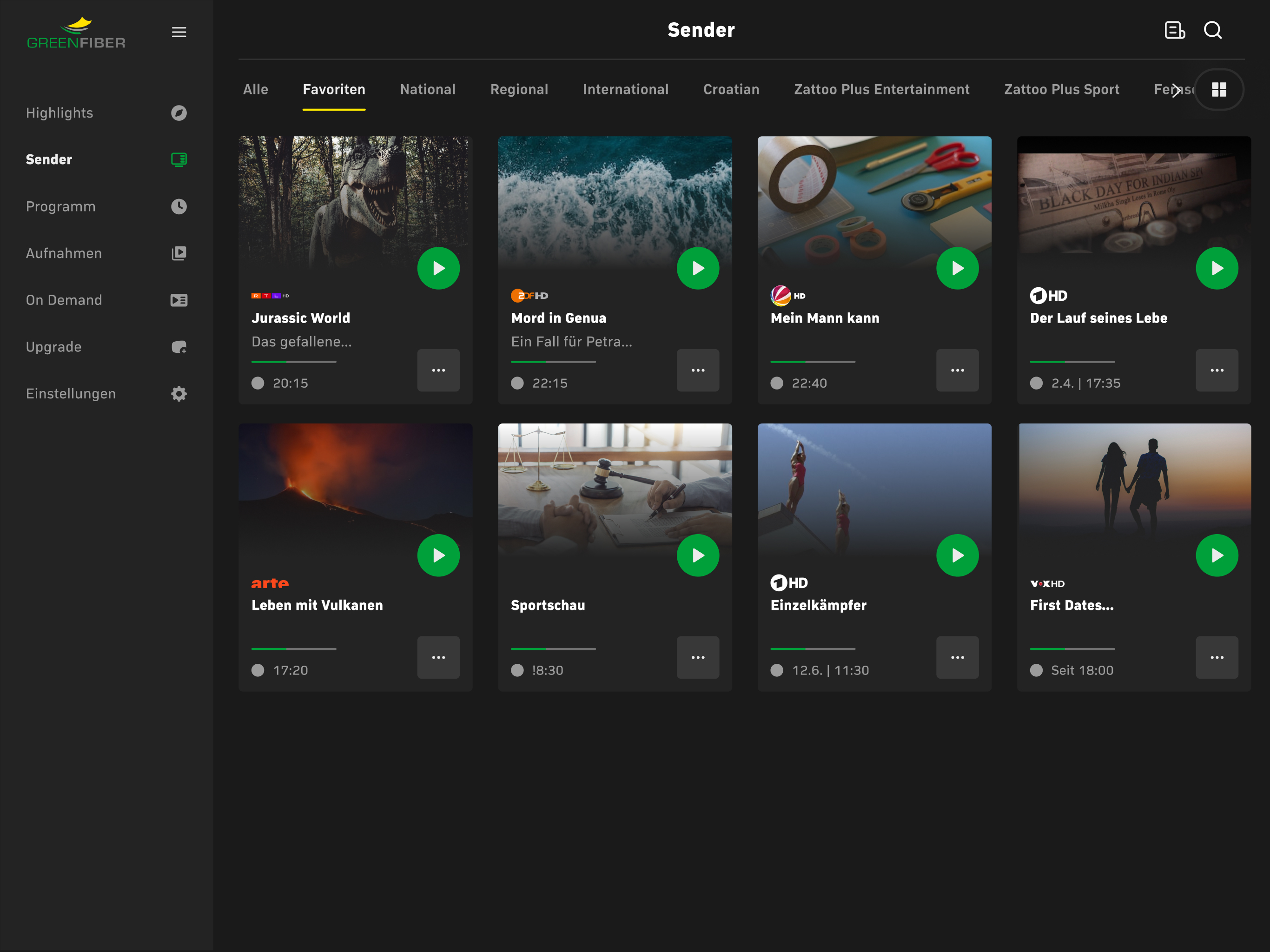Open more options for First Dates
Screen dimensions: 1270x952
(1217, 657)
